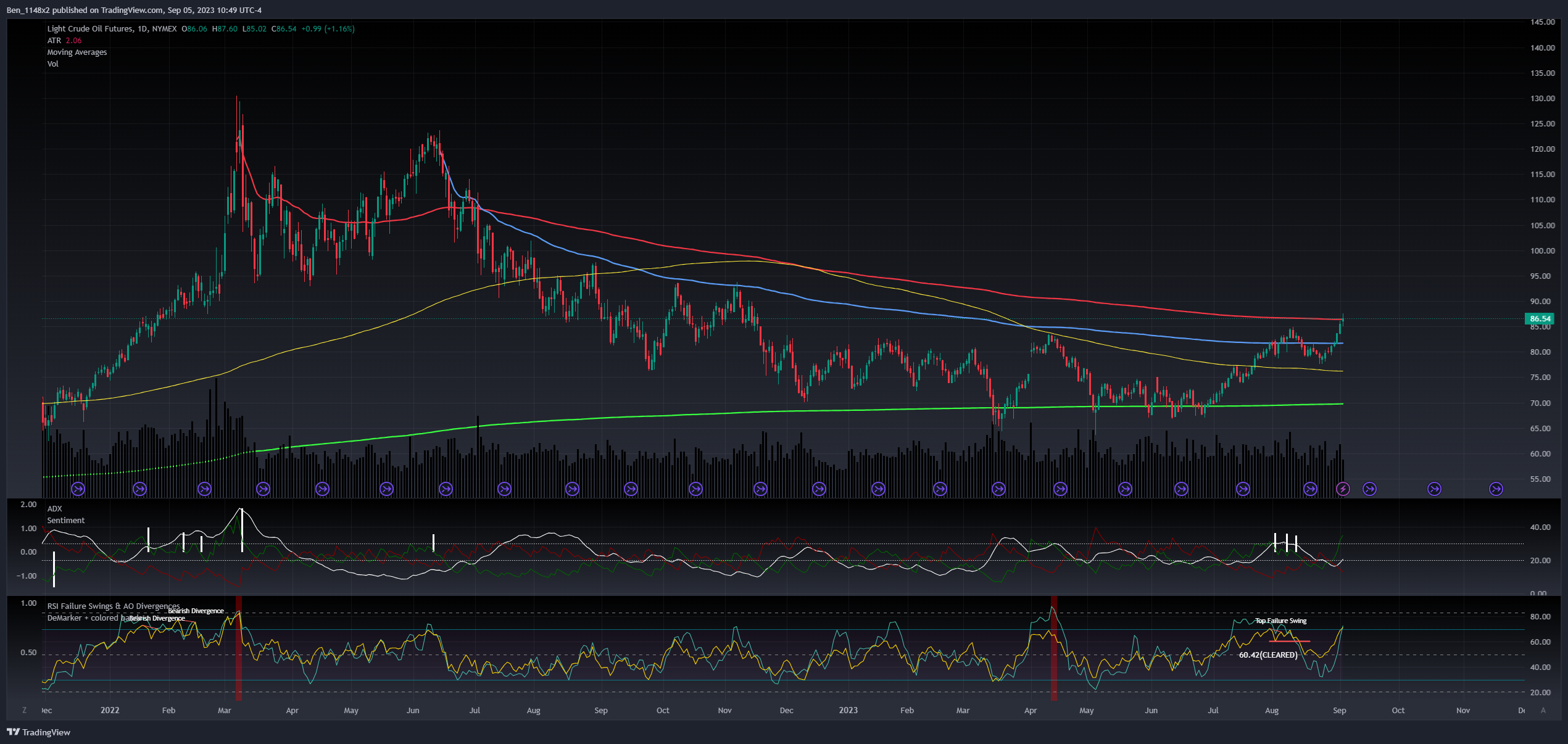Click the 80.00 label on the RSI scale
This screenshot has width=1568, height=744.
coord(1540,617)
